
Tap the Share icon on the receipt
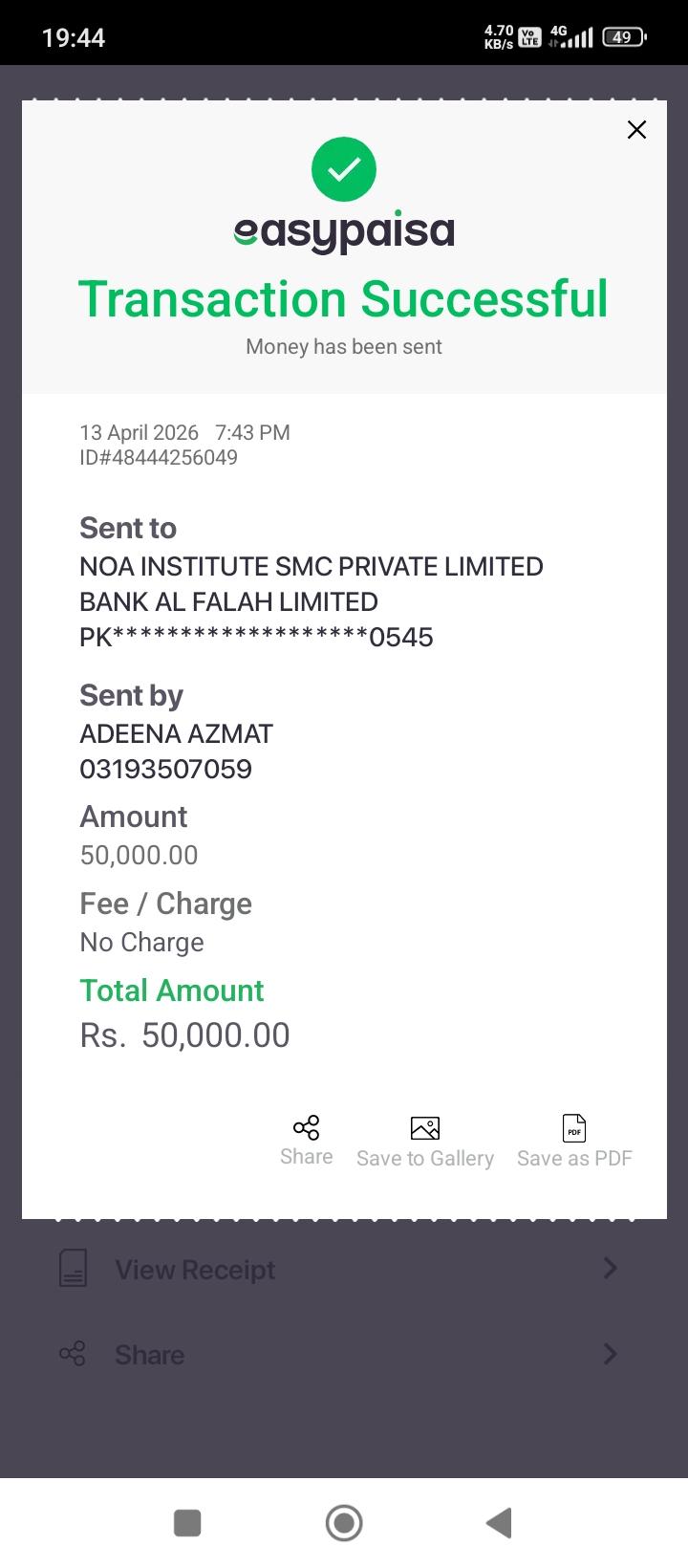(x=306, y=1128)
